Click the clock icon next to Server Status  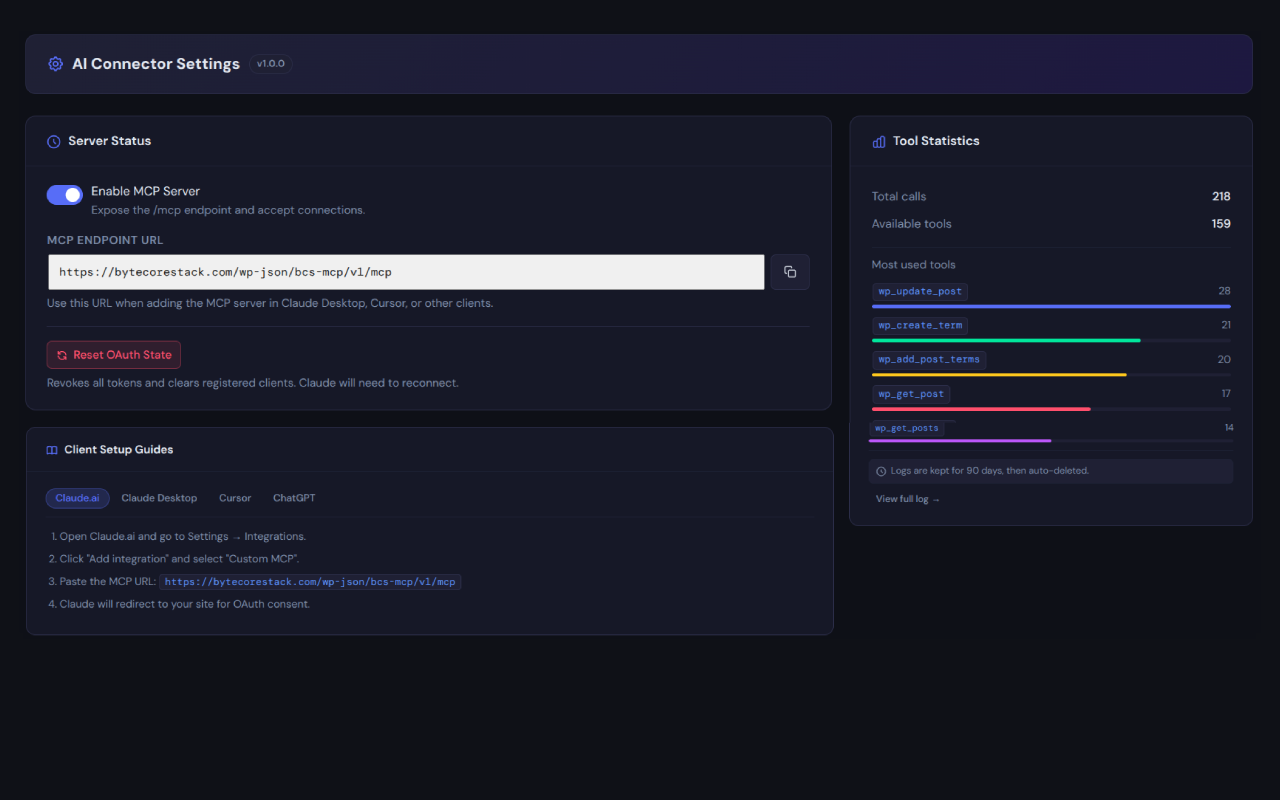(x=54, y=141)
